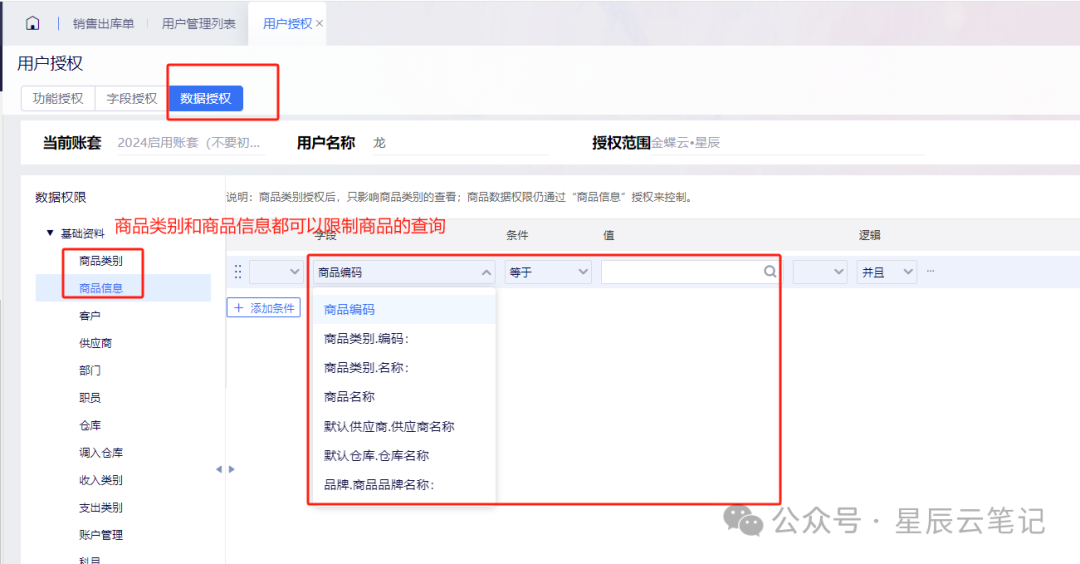Open the row's more options ellipsis
The image size is (1080, 564).
(931, 271)
